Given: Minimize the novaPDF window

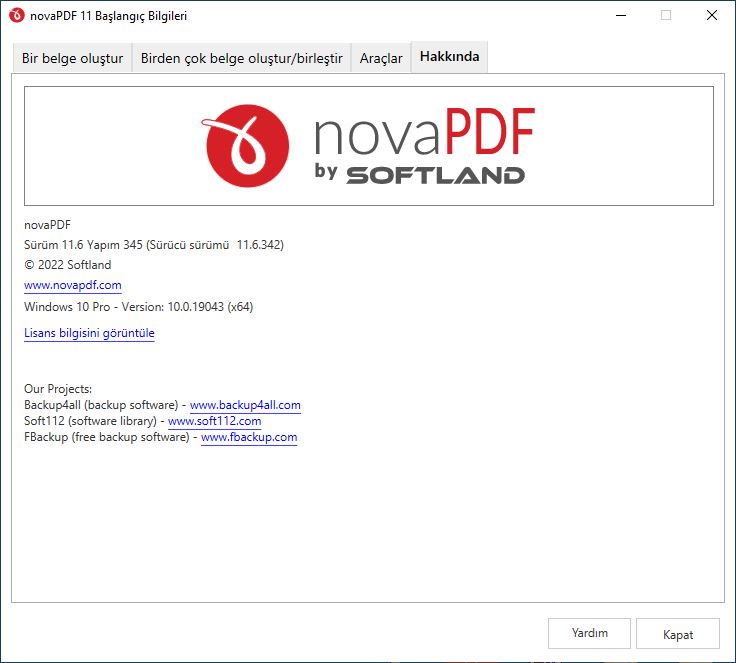Looking at the screenshot, I should [x=621, y=15].
